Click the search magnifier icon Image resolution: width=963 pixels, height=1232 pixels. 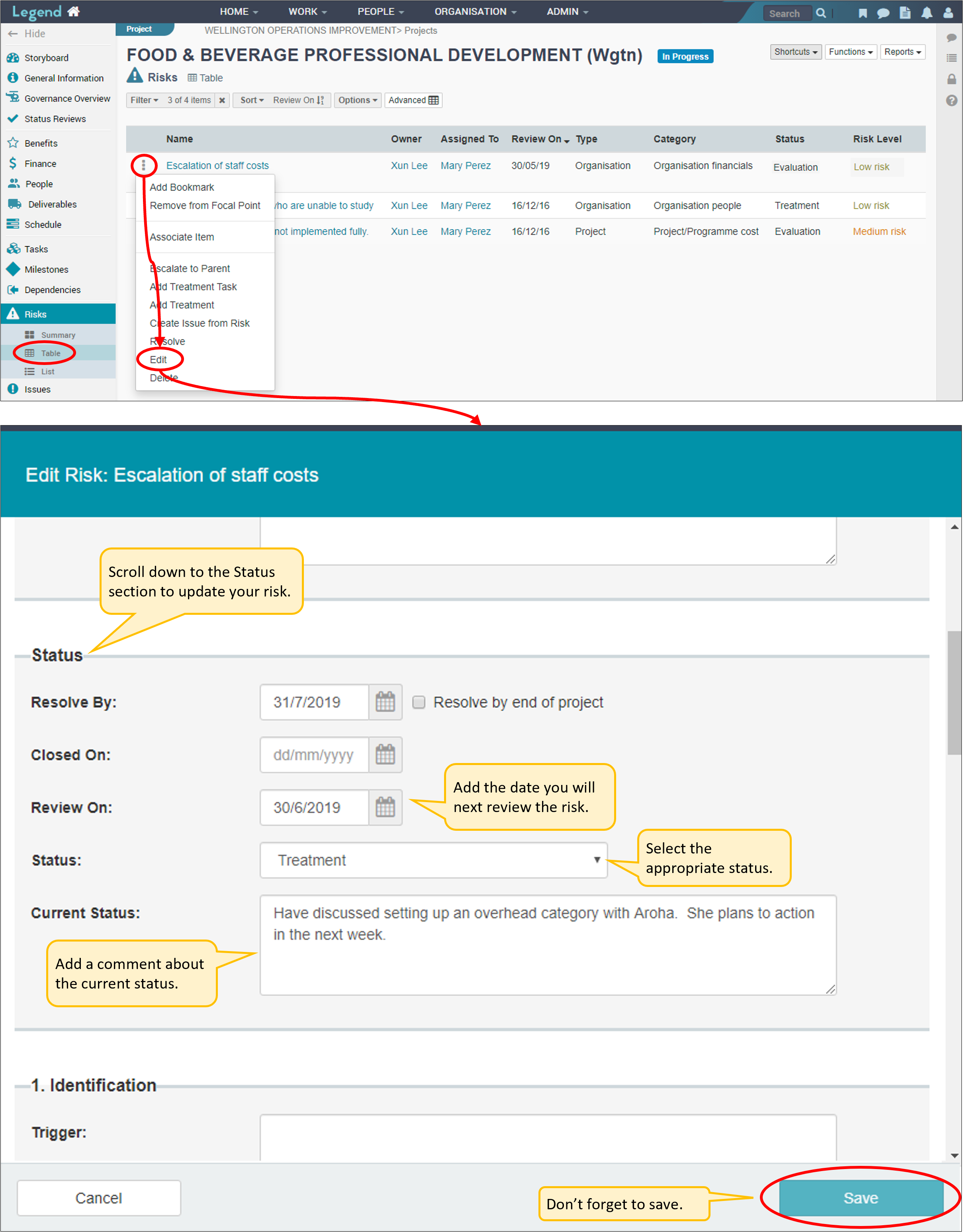tap(821, 13)
